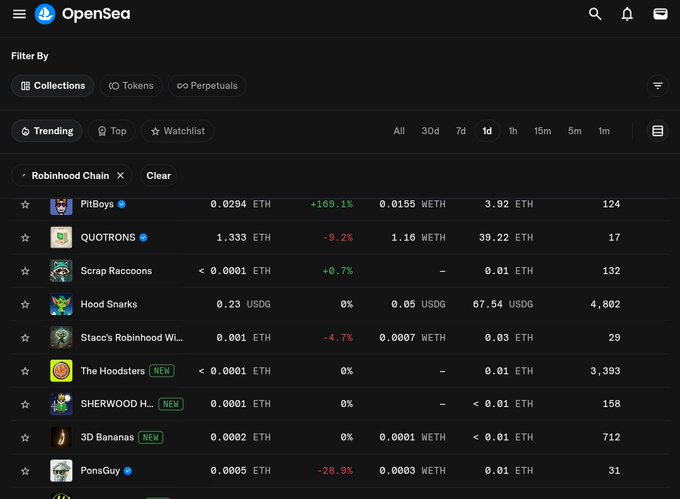
Task: Open notifications bell
Action: (x=627, y=14)
